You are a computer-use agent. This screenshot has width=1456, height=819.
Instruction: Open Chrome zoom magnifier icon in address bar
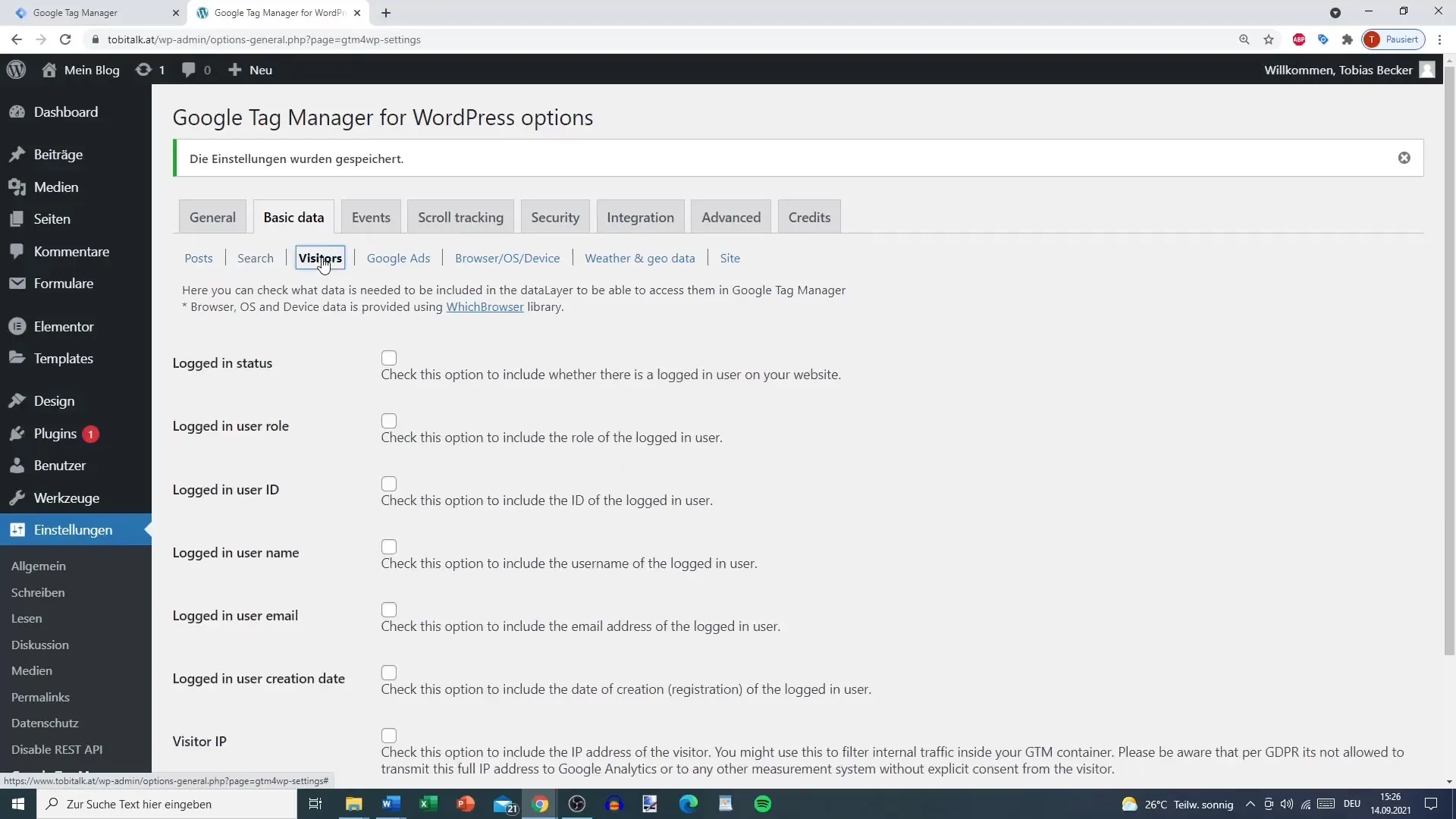[1244, 39]
